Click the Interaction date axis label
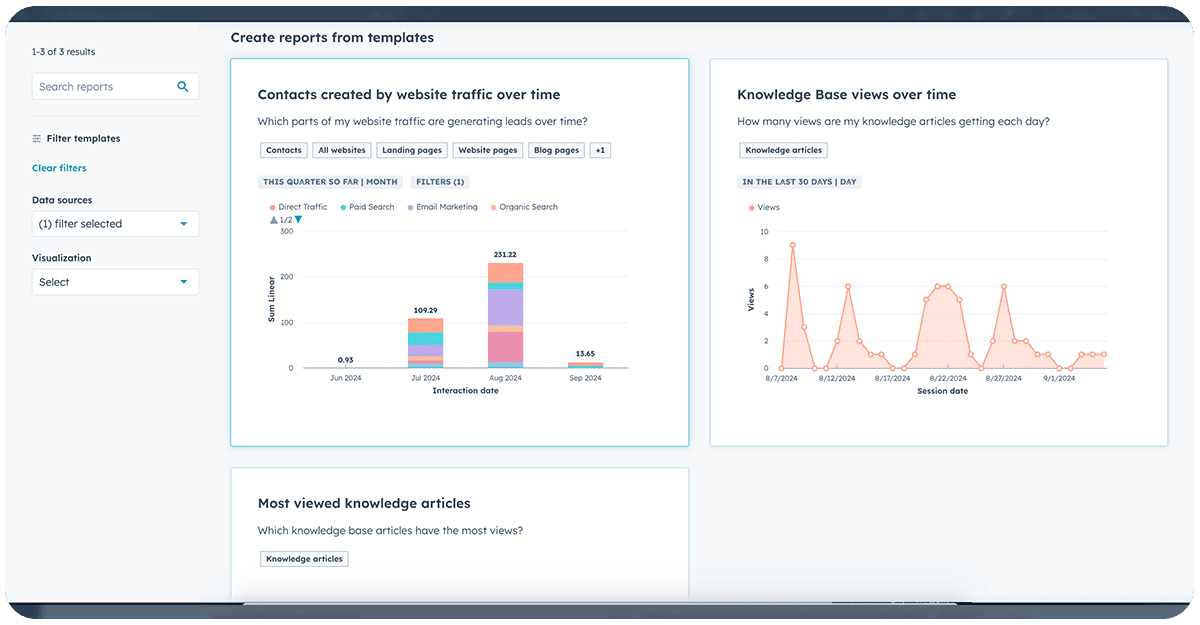Image resolution: width=1200 pixels, height=625 pixels. pyautogui.click(x=465, y=391)
